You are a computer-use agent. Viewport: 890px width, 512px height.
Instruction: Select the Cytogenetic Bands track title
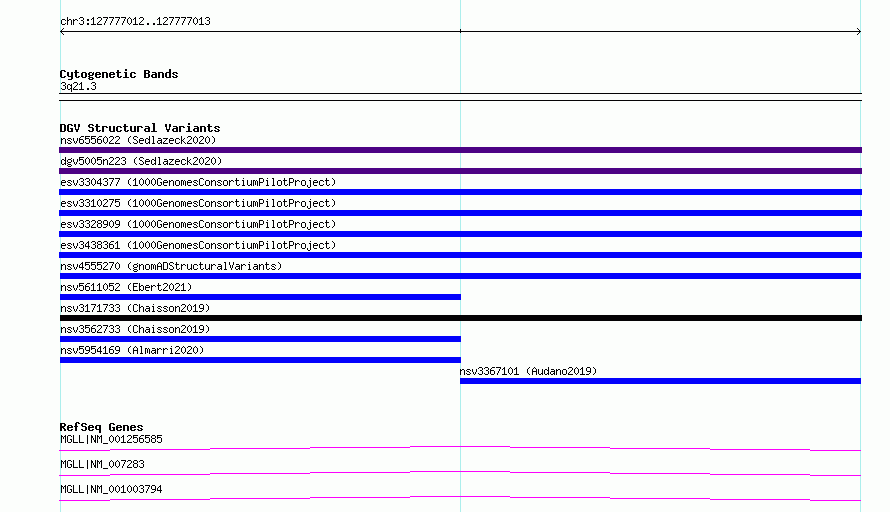coord(119,74)
